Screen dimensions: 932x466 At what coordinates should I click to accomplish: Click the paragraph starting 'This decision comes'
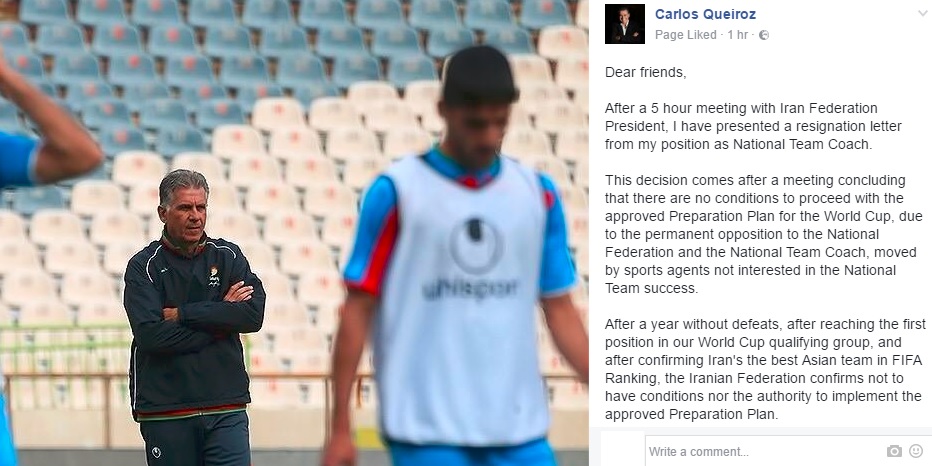pyautogui.click(x=763, y=234)
